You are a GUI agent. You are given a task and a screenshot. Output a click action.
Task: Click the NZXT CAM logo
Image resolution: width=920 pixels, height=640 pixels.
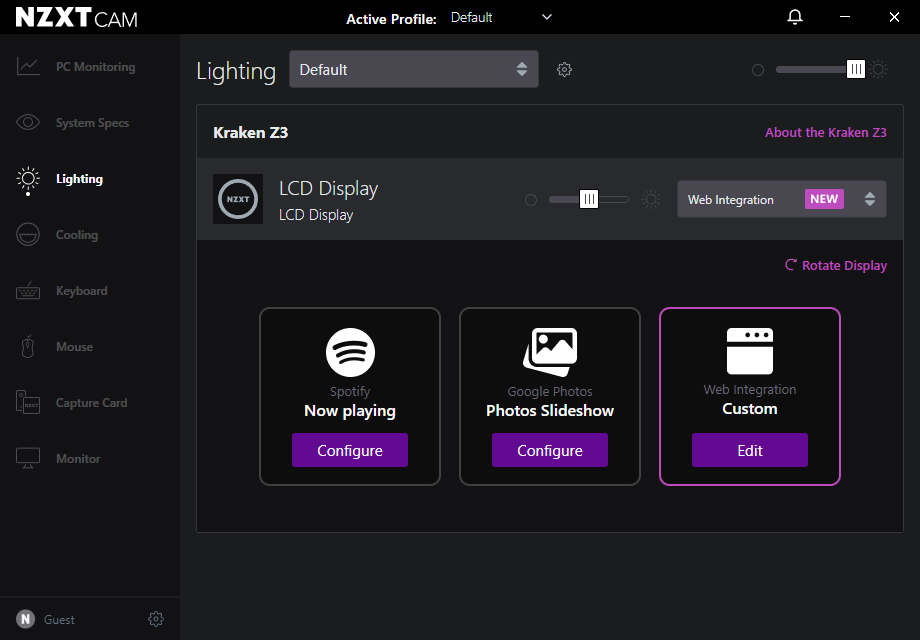point(77,18)
